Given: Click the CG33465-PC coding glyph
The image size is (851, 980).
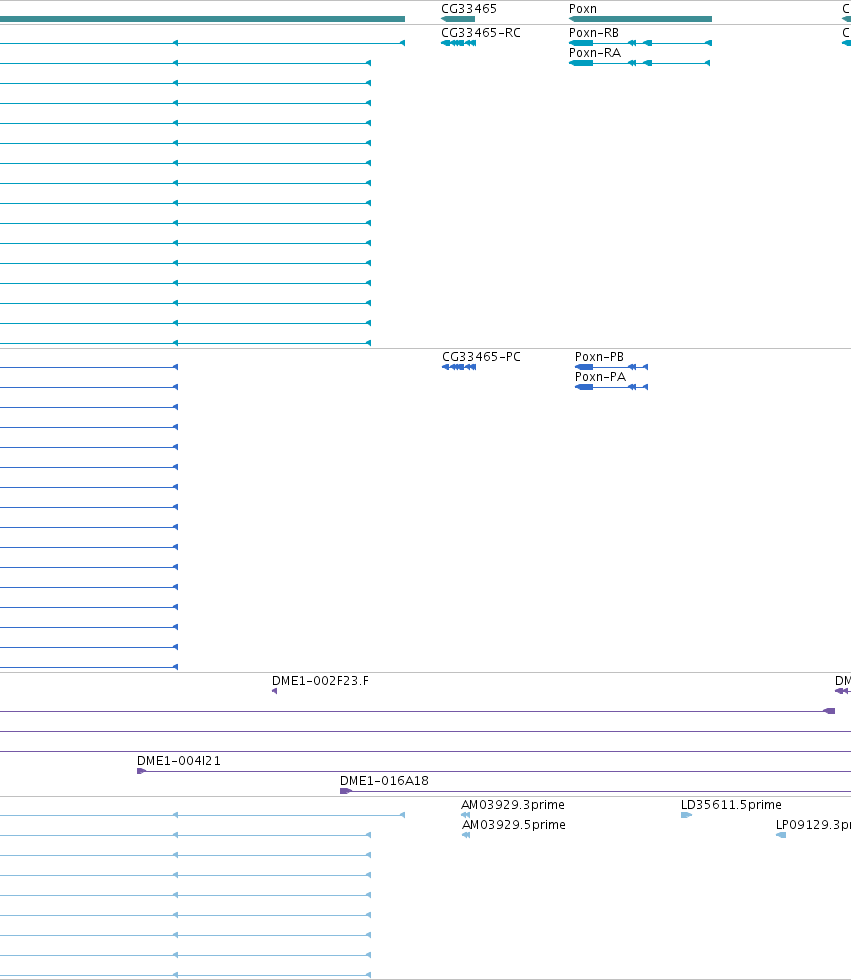Looking at the screenshot, I should point(459,367).
